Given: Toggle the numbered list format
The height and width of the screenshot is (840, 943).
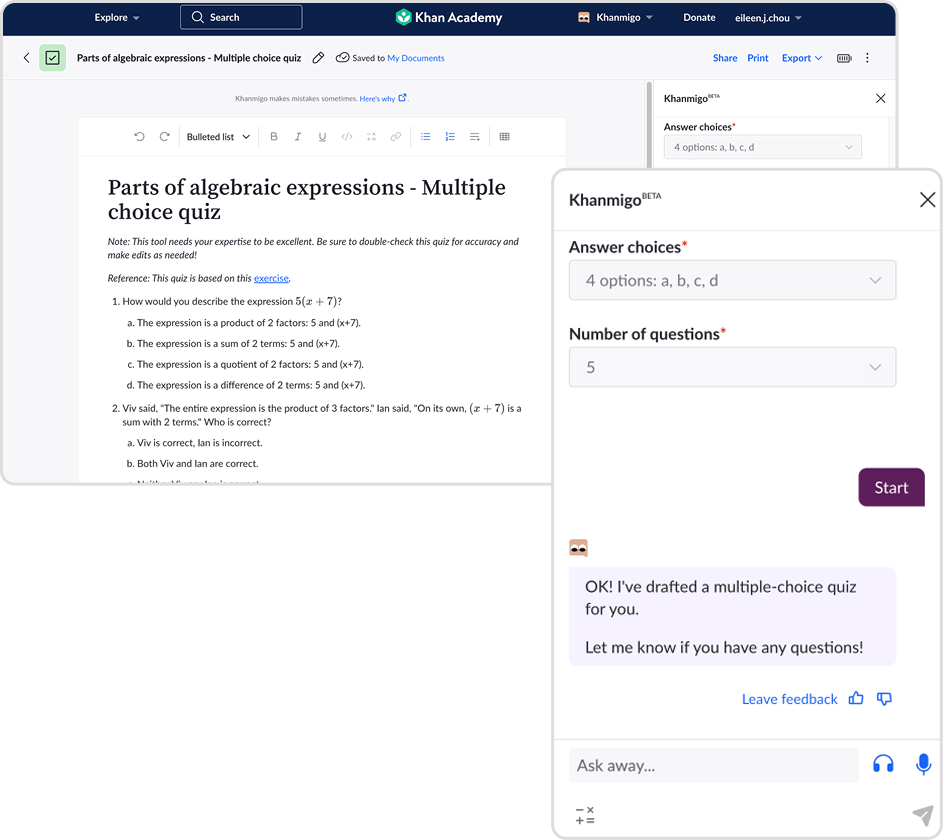Looking at the screenshot, I should coord(450,137).
